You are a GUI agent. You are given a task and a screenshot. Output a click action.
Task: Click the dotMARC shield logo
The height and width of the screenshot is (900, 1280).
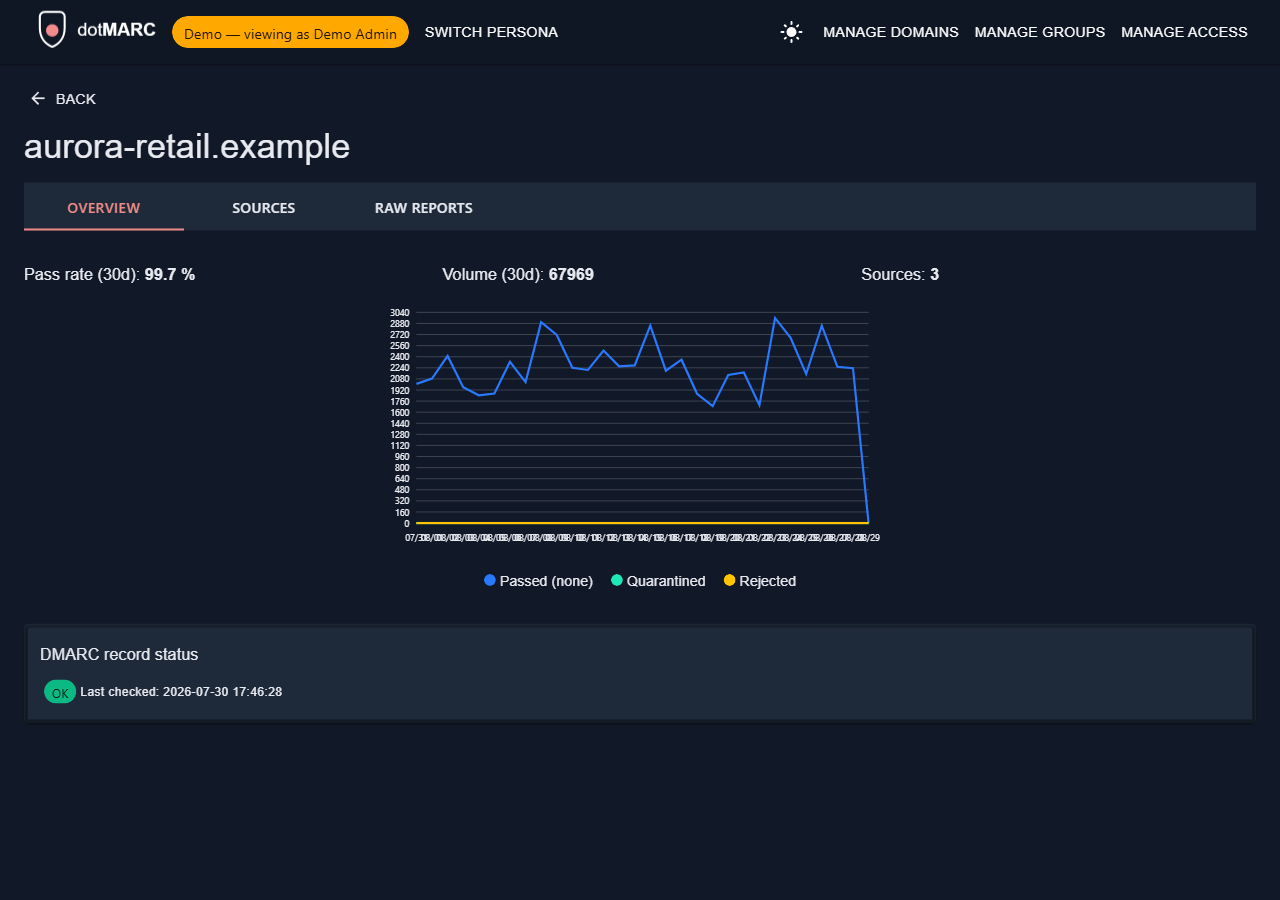(52, 30)
